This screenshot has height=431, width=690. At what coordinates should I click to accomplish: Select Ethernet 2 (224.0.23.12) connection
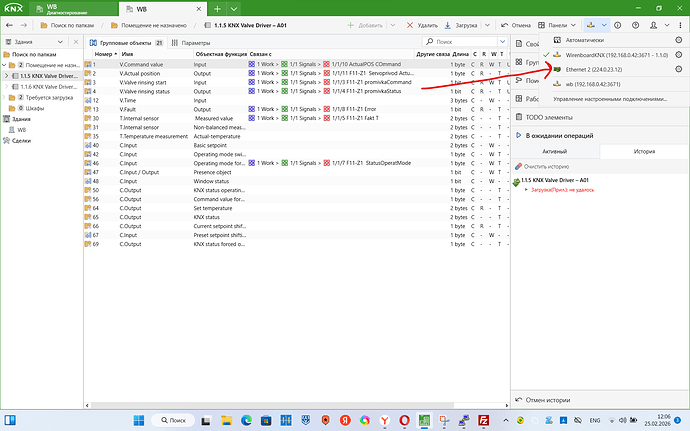[594, 69]
